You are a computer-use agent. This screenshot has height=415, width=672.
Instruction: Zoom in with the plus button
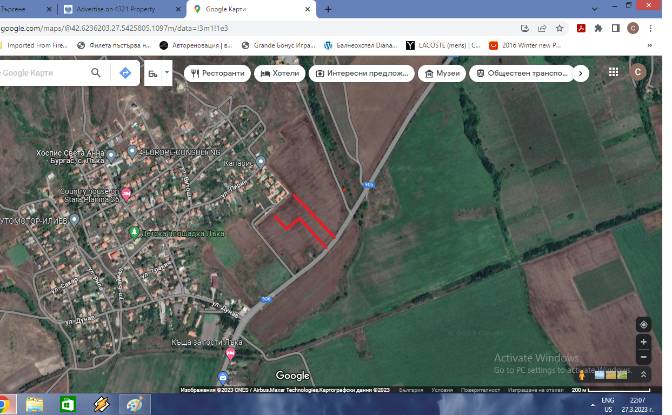643,342
